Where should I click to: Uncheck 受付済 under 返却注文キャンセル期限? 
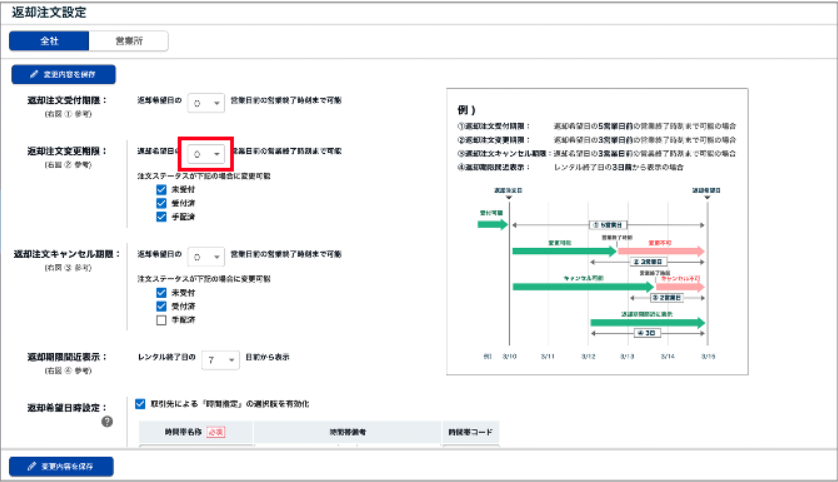tap(161, 306)
